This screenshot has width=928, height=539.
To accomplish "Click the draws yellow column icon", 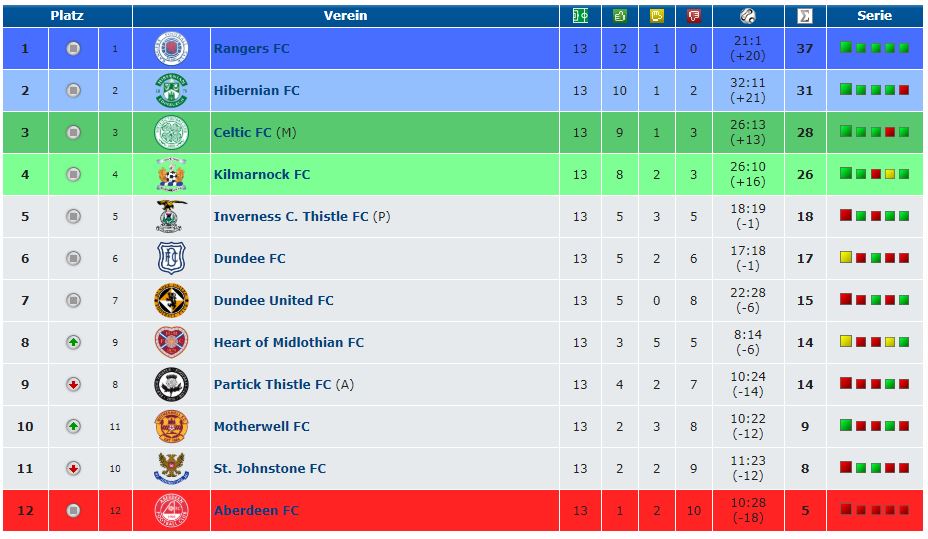I will [656, 16].
